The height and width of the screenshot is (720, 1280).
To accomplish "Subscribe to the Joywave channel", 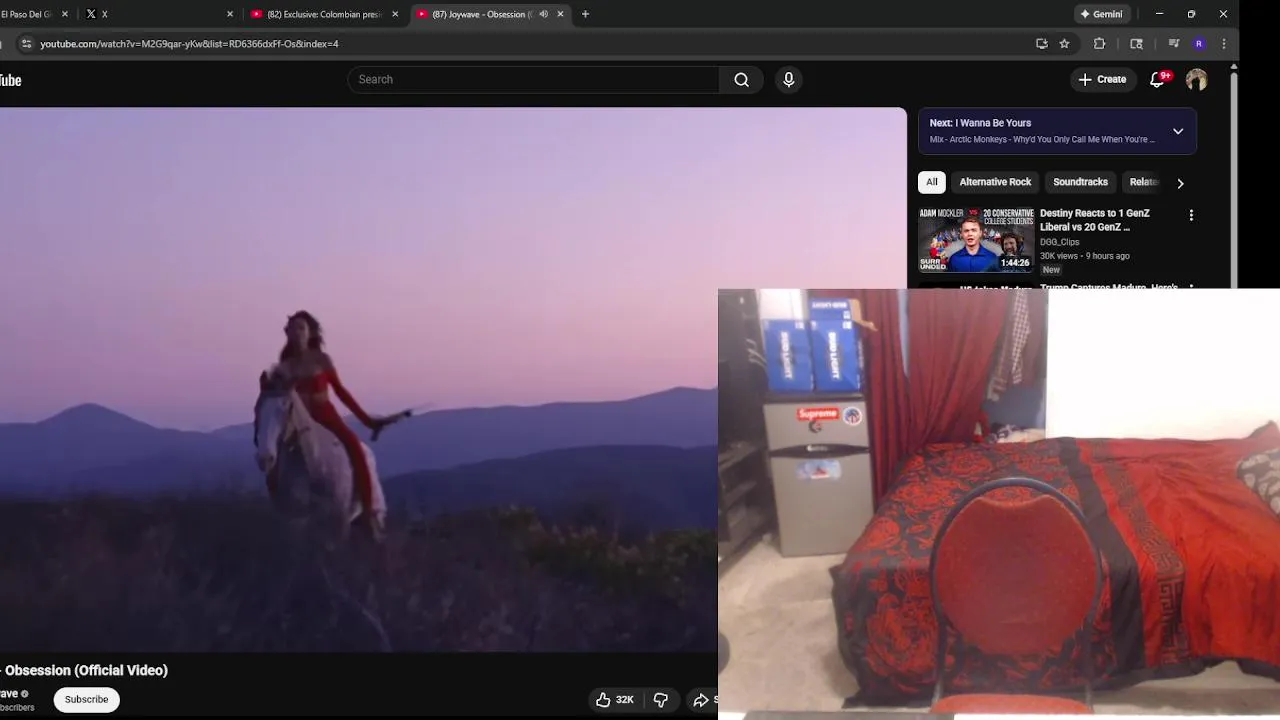I will [x=86, y=699].
